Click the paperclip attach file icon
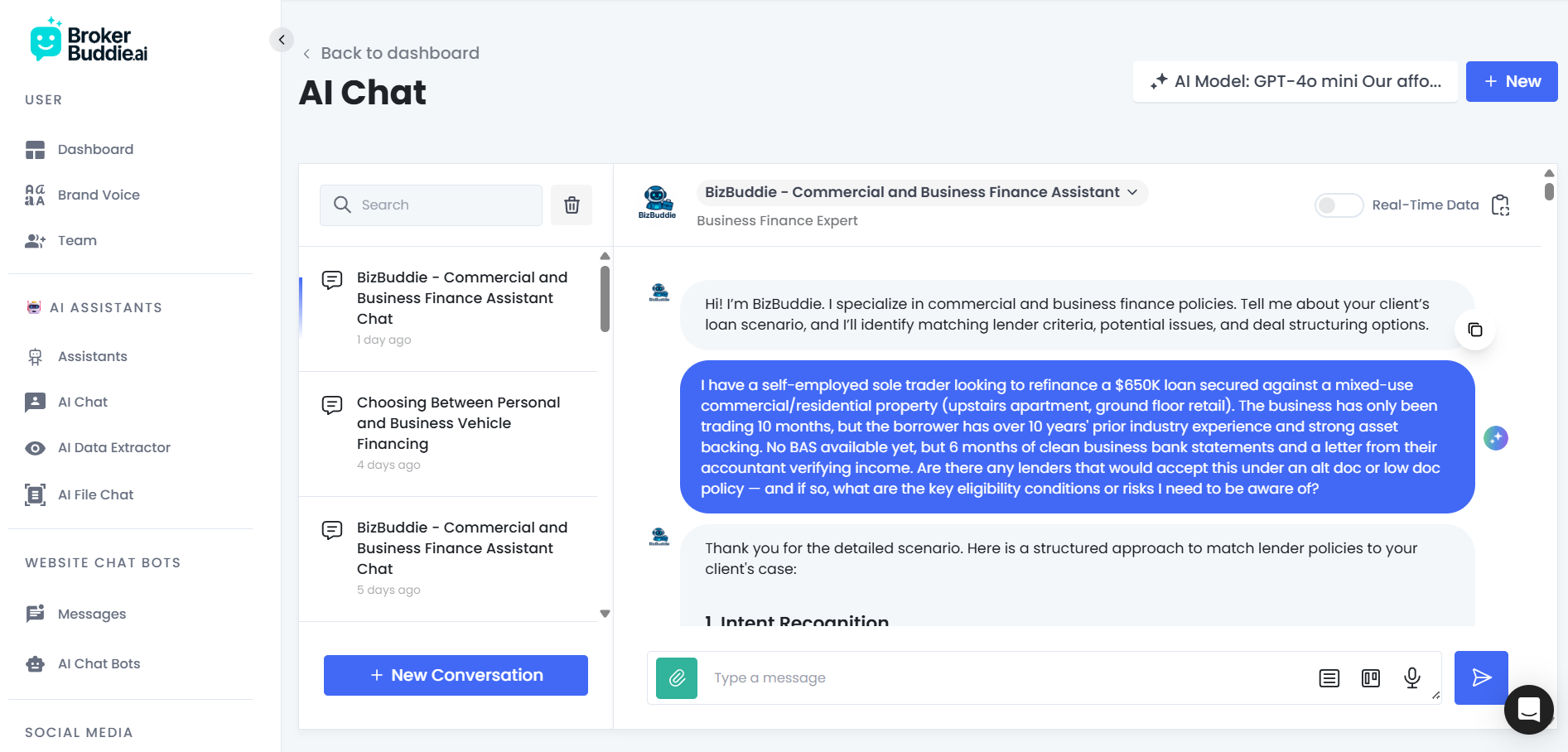The height and width of the screenshot is (752, 1568). click(676, 678)
